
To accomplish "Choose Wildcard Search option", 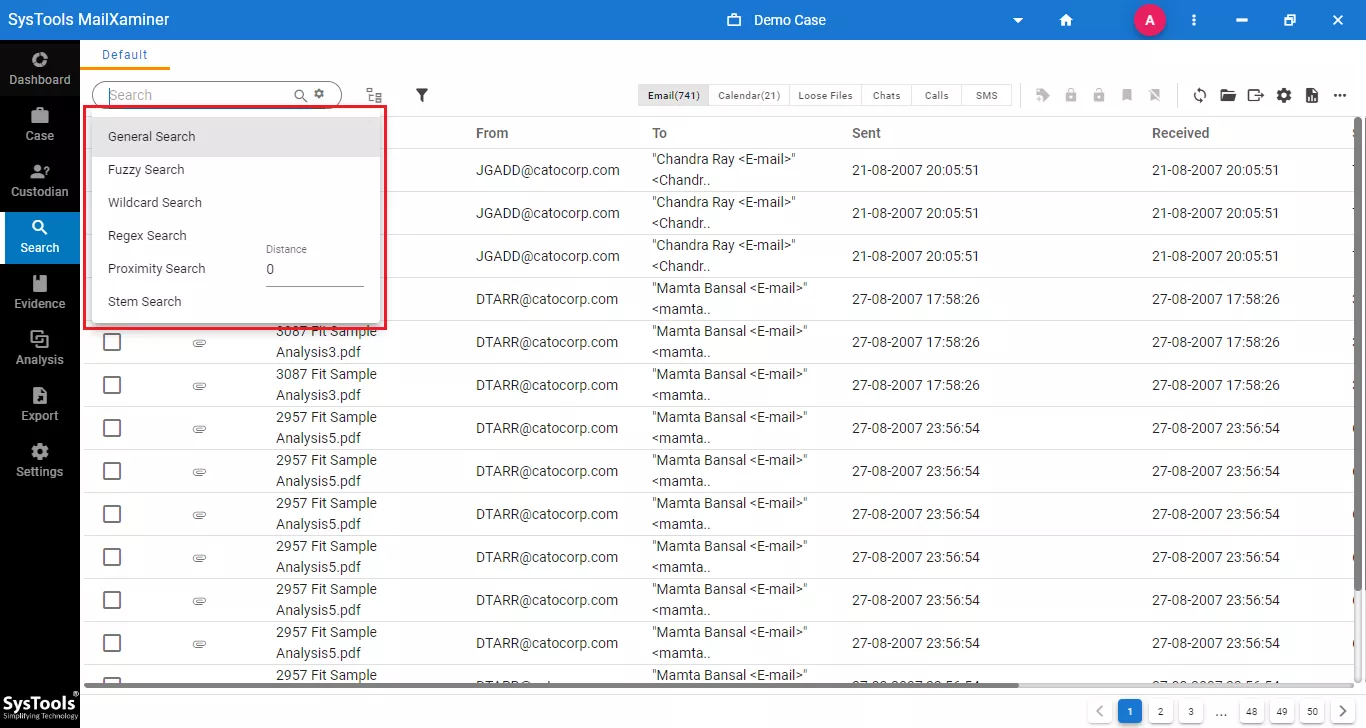I will (x=236, y=203).
